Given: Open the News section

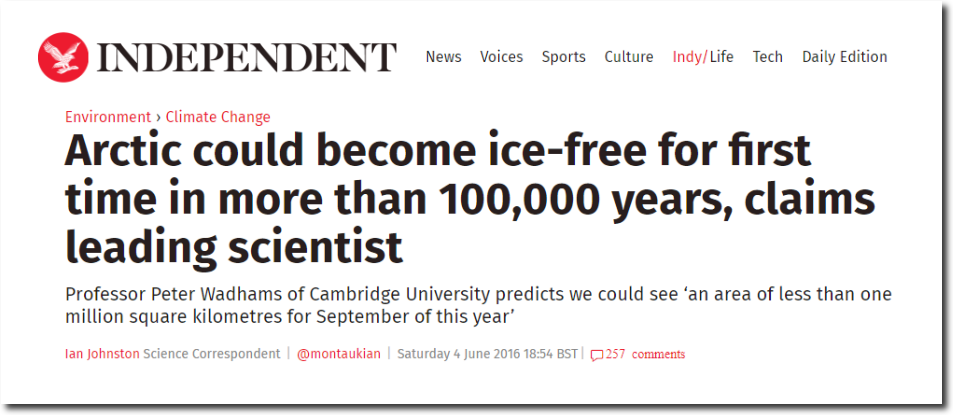Looking at the screenshot, I should 444,57.
